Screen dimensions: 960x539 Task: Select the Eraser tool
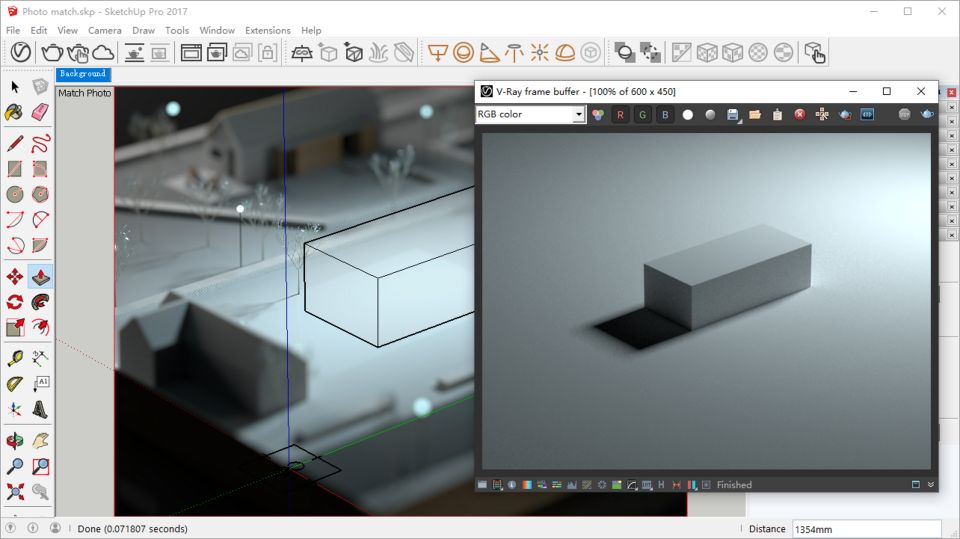(x=40, y=113)
